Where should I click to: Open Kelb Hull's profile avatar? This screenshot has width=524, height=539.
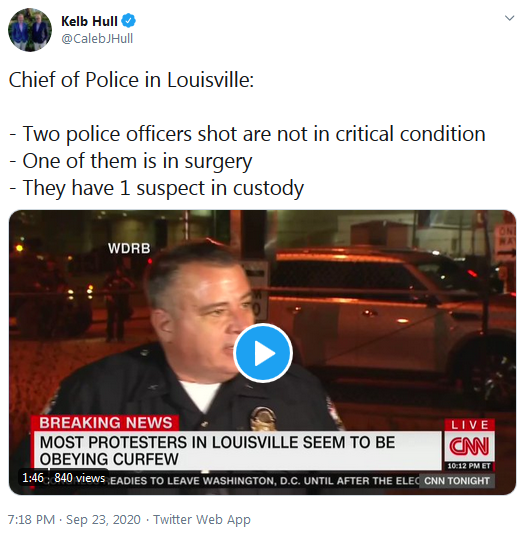coord(30,30)
